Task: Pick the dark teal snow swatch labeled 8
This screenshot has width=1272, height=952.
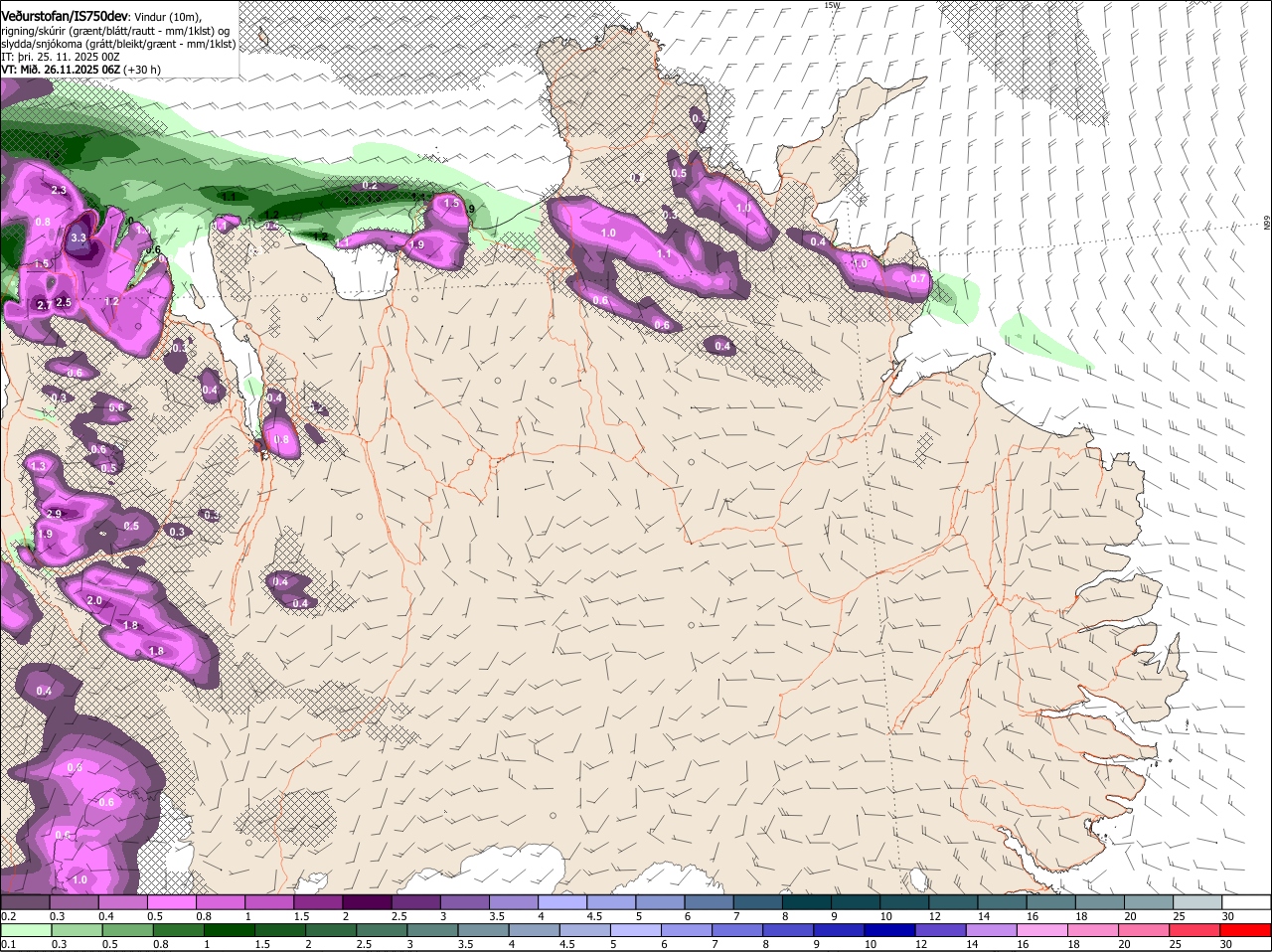Action: click(807, 902)
